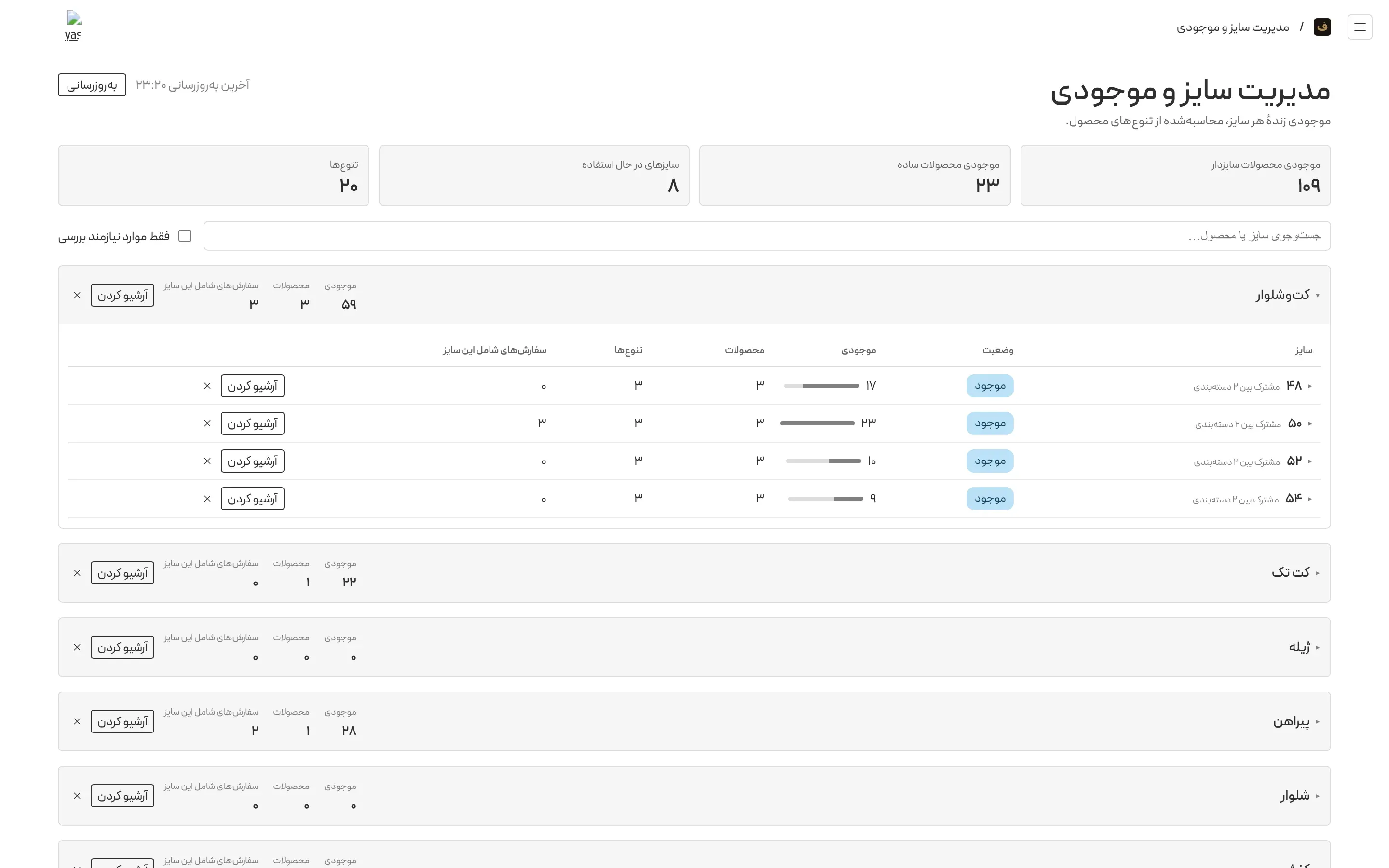Click the black ف brand logo icon
The width and height of the screenshot is (1389, 868).
1322,27
